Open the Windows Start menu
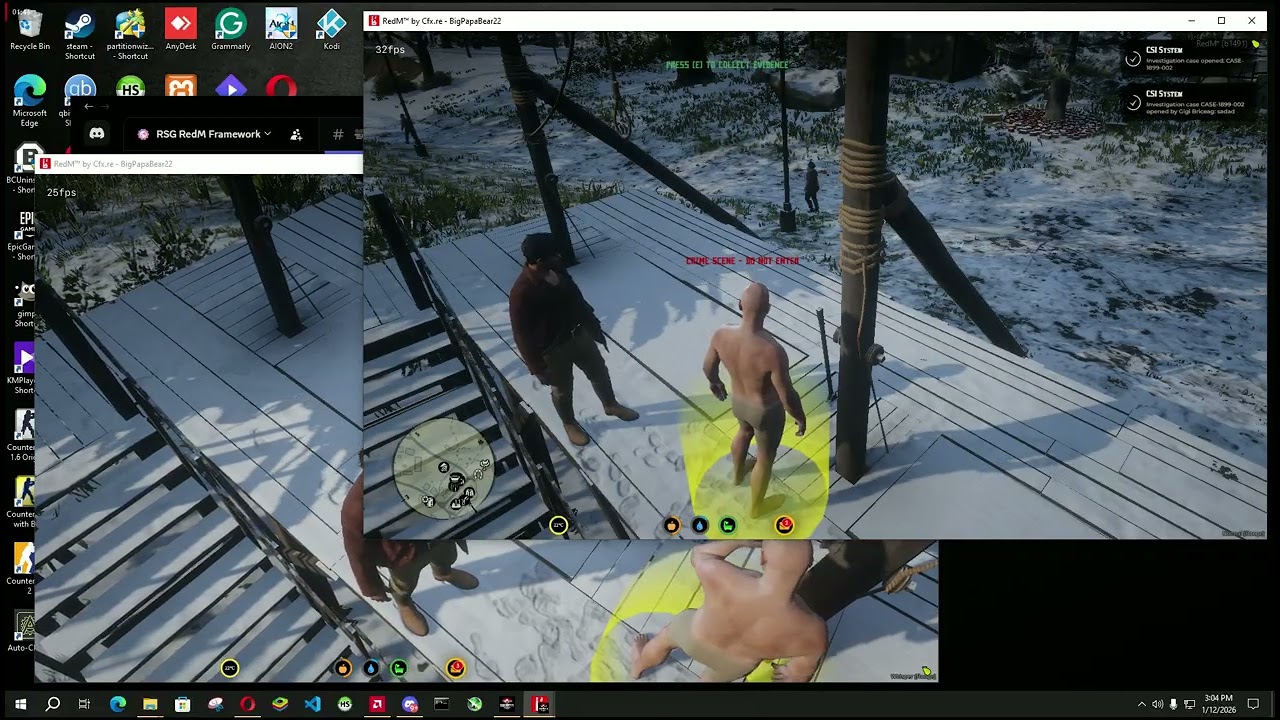The image size is (1280, 720). point(20,704)
